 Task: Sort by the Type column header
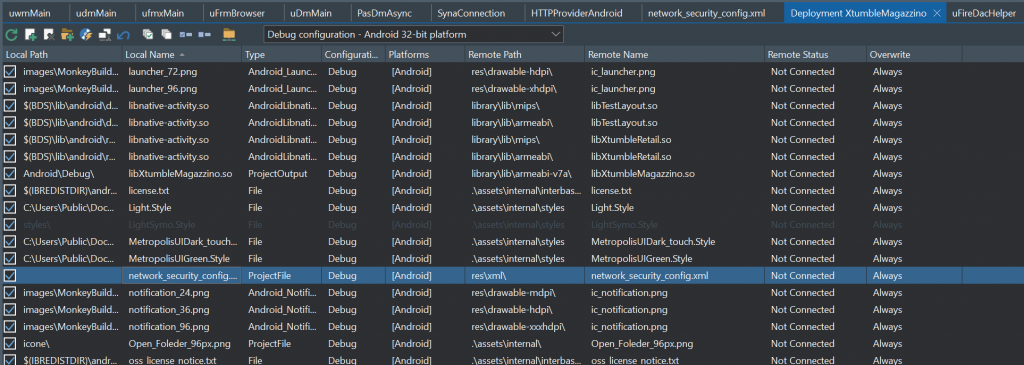click(x=281, y=55)
